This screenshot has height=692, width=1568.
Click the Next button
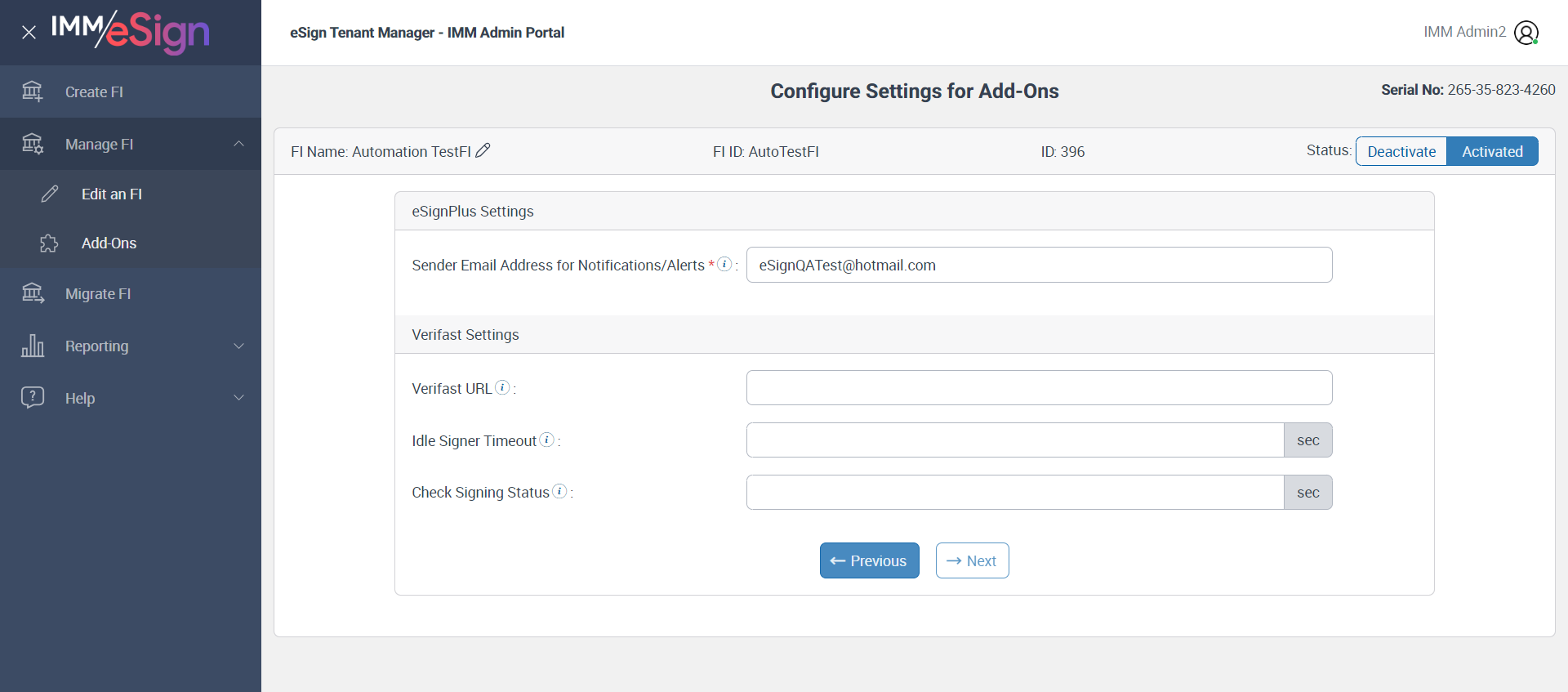point(972,560)
